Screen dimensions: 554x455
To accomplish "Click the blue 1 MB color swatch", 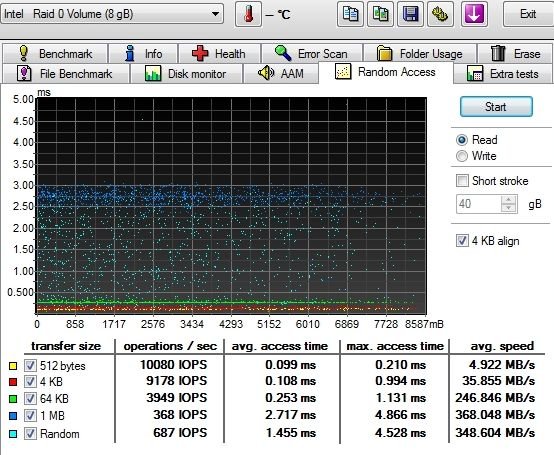I will [13, 416].
